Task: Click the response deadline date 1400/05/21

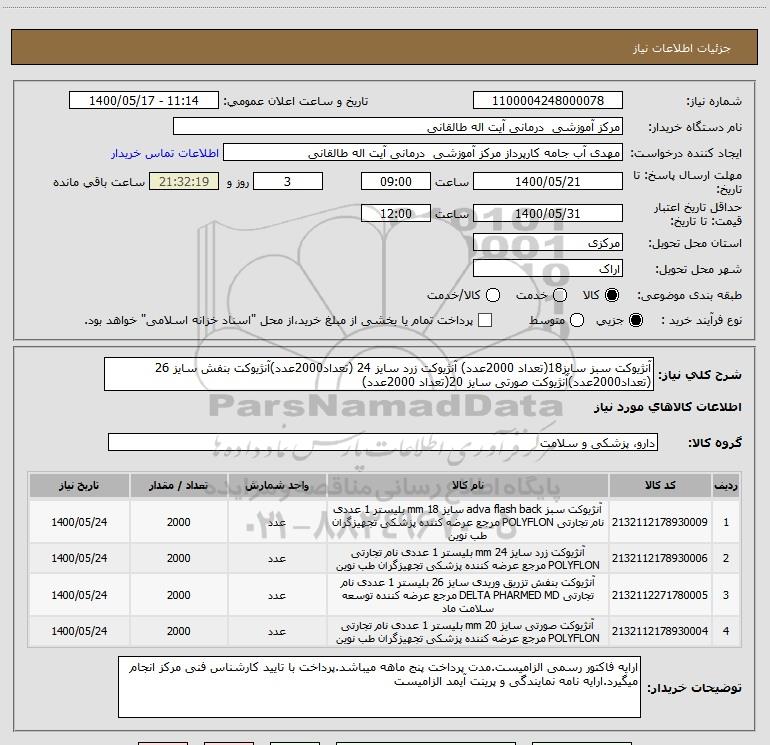Action: [x=548, y=181]
